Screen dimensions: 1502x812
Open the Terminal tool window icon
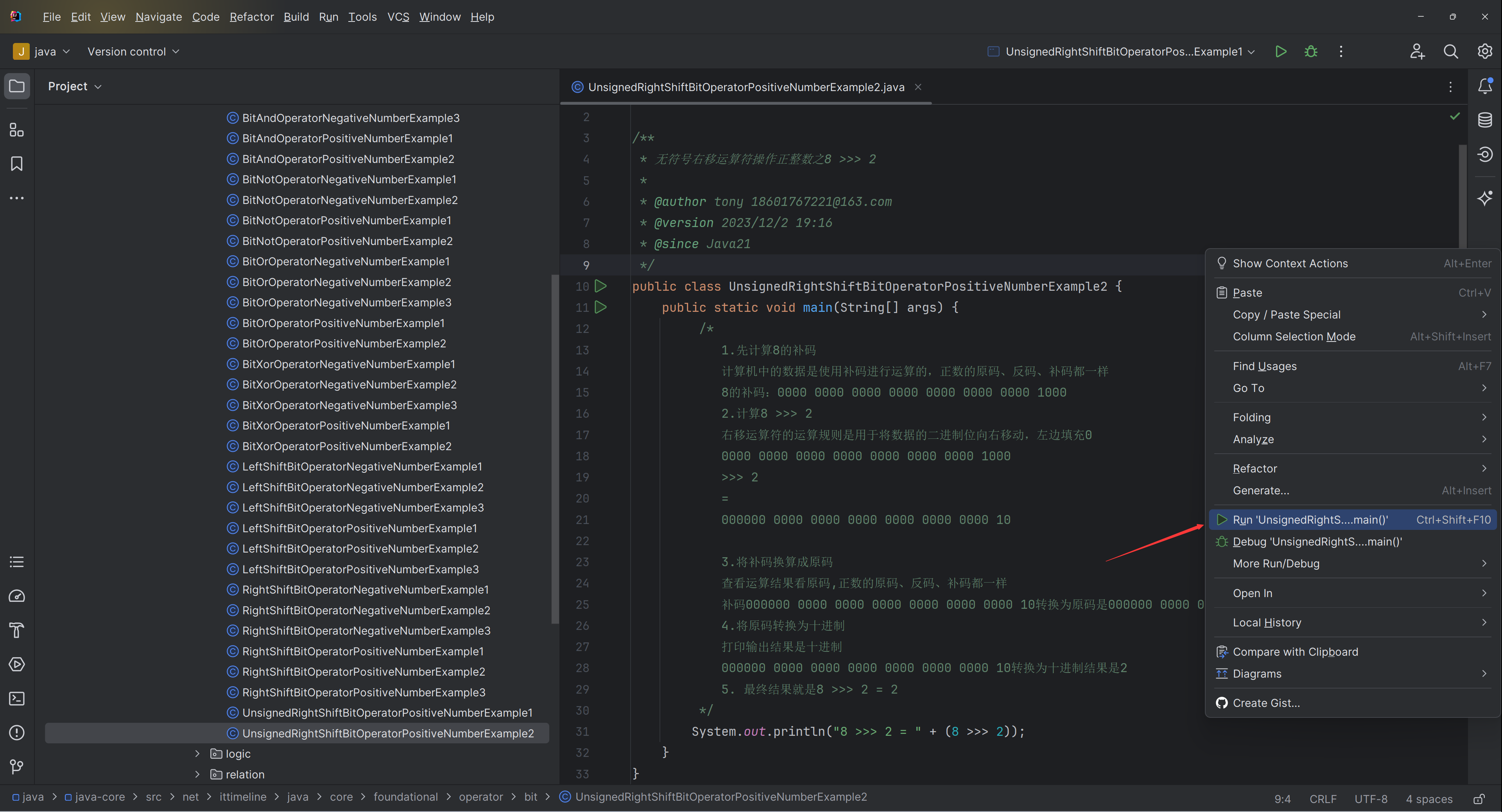[x=17, y=698]
